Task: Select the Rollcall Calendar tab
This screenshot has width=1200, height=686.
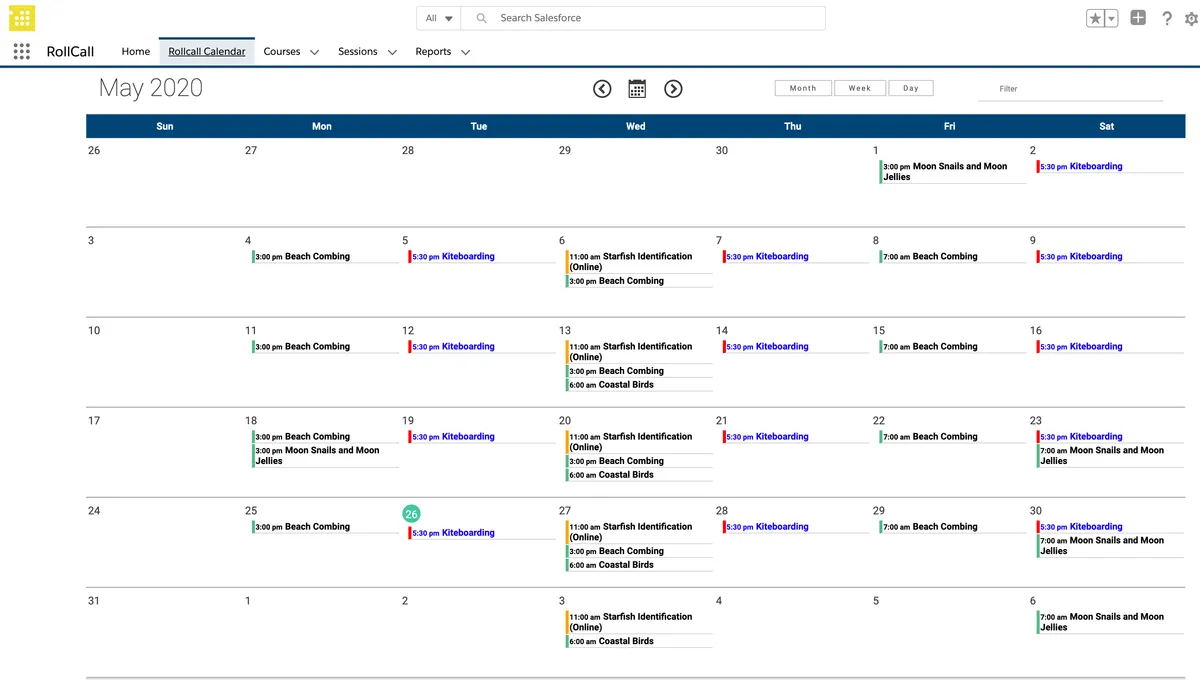Action: coord(207,52)
